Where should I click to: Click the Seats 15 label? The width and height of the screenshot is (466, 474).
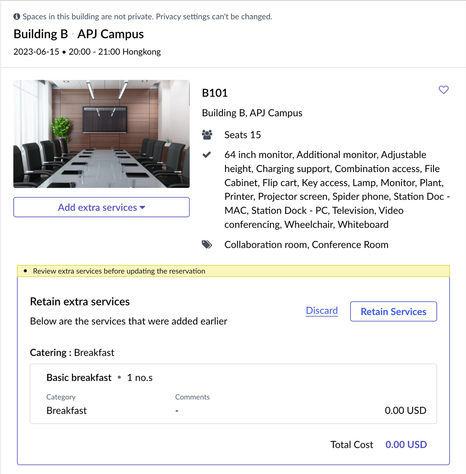coord(243,135)
